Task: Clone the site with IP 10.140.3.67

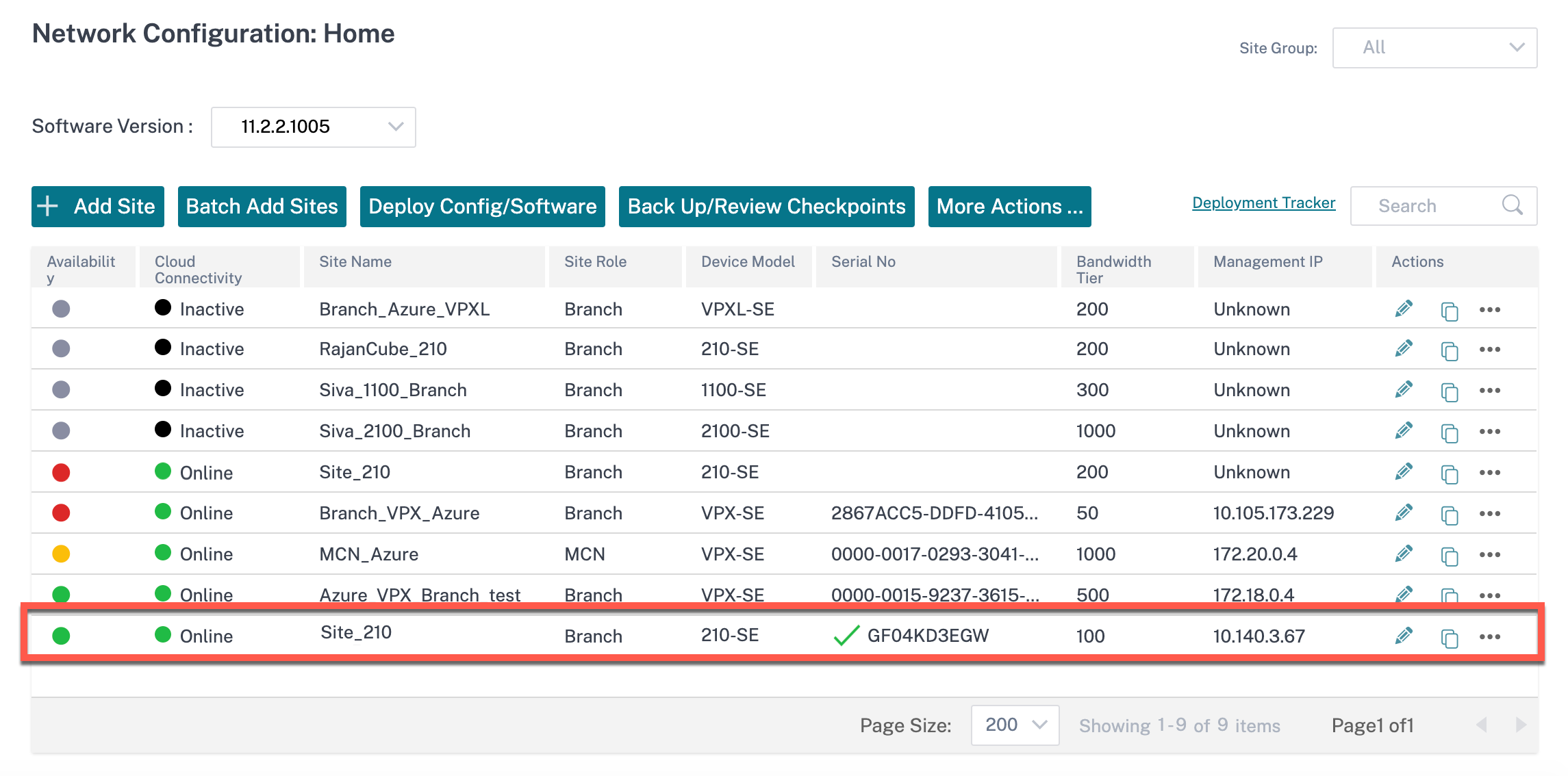Action: [x=1449, y=638]
